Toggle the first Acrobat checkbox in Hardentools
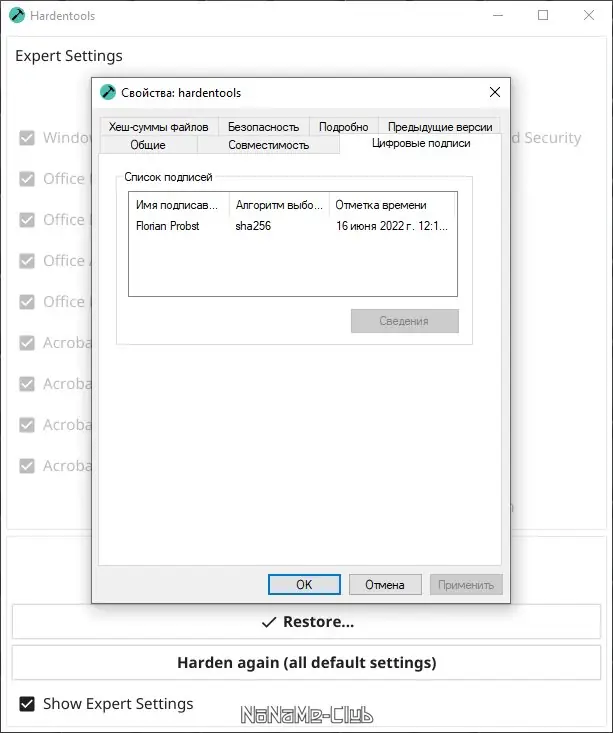The image size is (613, 733). (x=27, y=343)
